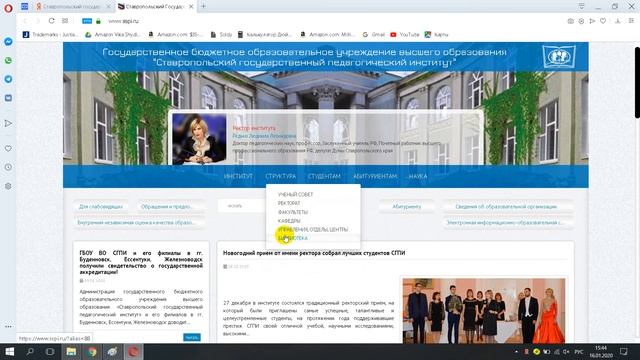Open a new tab with plus button
The width and height of the screenshot is (640, 360).
tap(203, 6)
